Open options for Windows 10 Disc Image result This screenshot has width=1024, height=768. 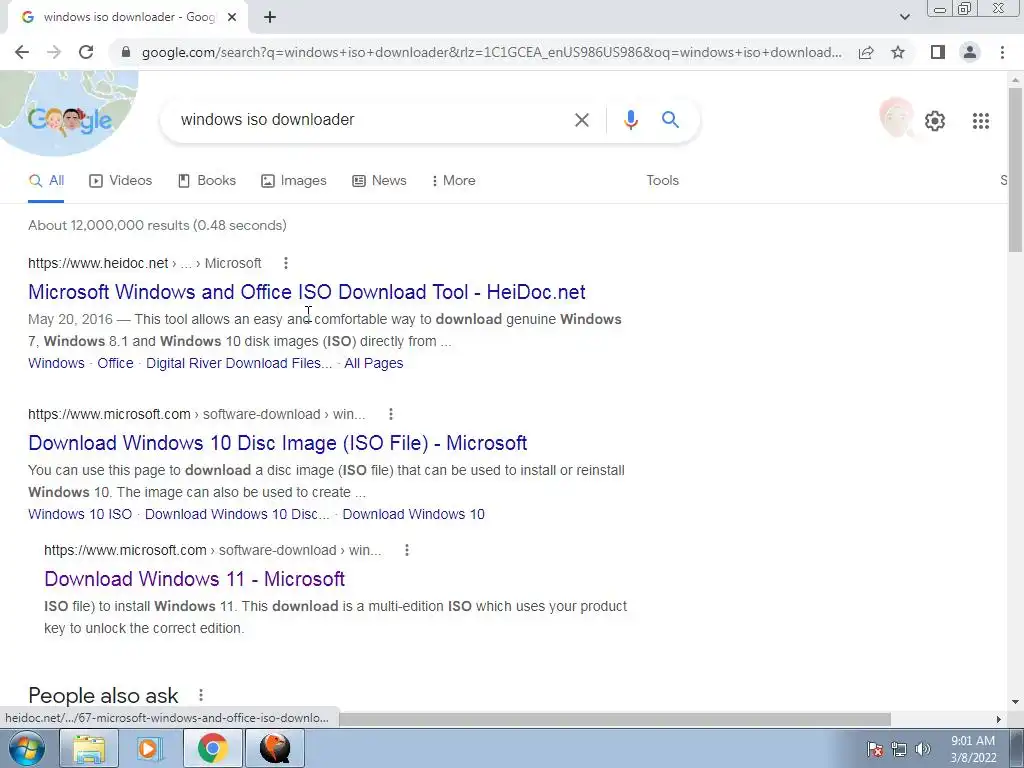click(x=391, y=414)
